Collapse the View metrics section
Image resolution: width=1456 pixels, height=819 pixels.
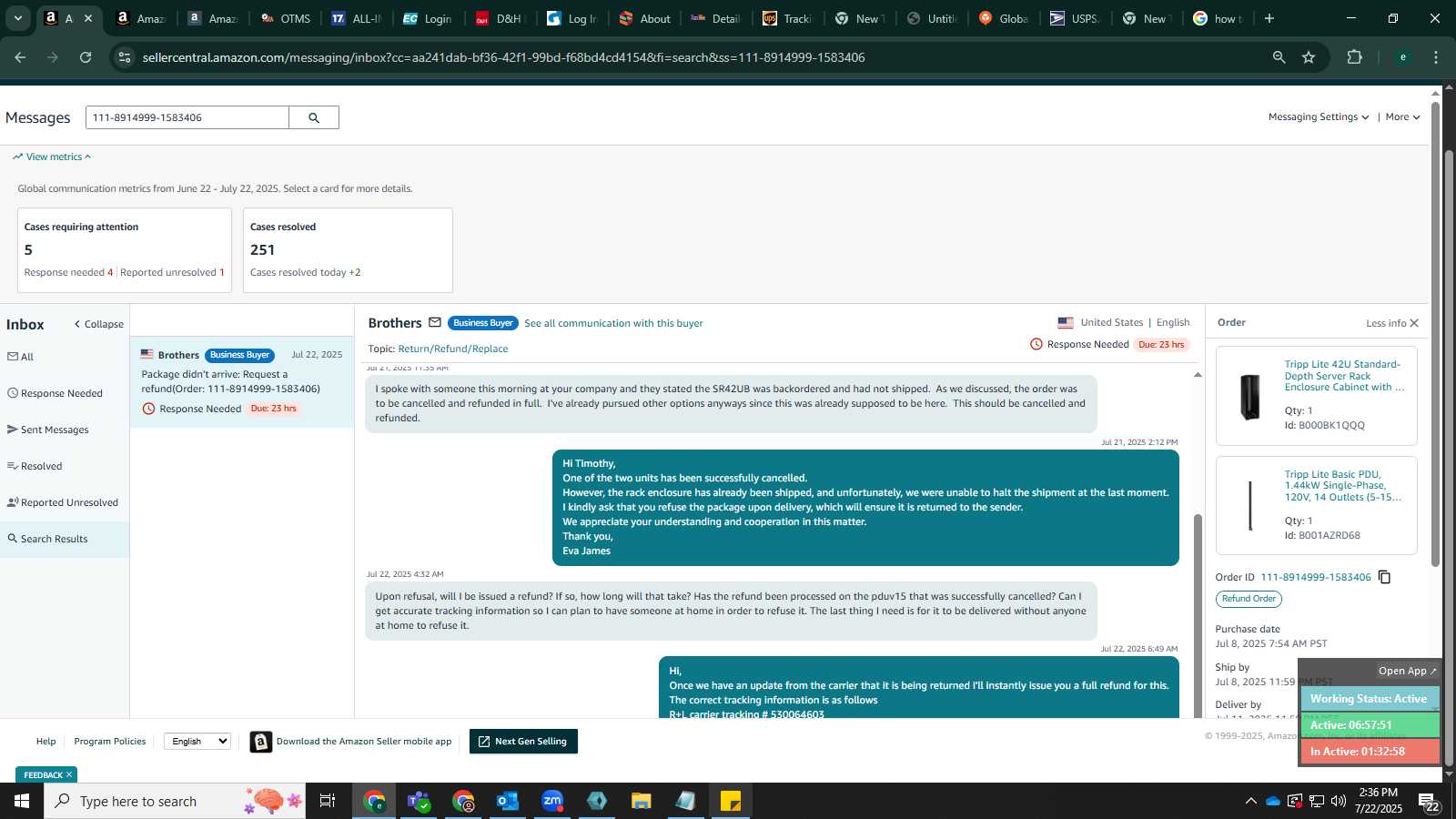52,157
